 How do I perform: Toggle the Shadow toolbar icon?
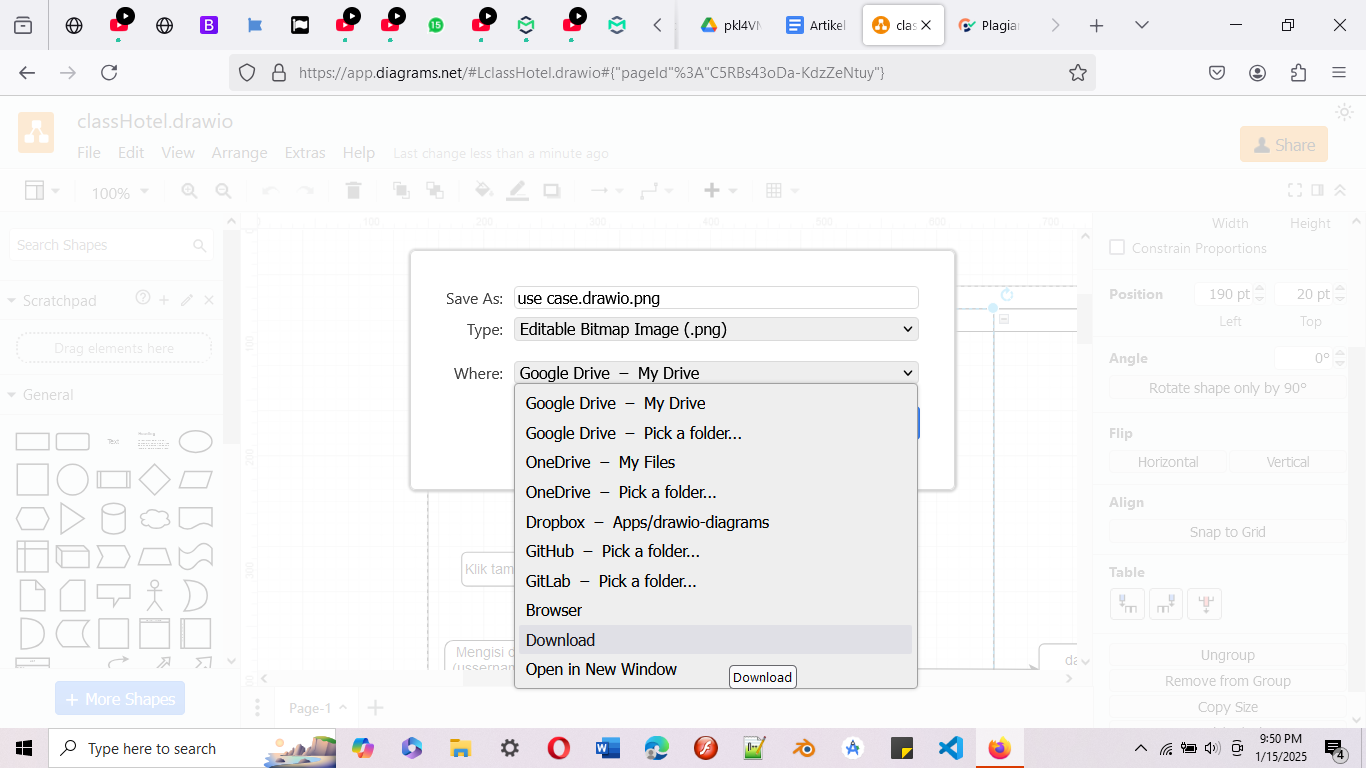click(552, 190)
